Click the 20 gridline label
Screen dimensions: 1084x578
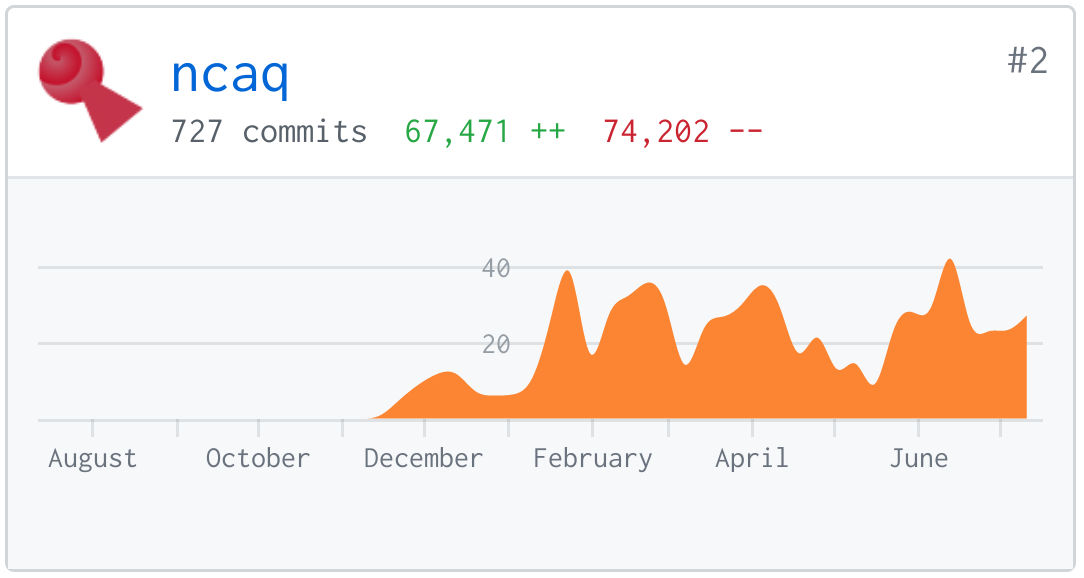coord(496,344)
